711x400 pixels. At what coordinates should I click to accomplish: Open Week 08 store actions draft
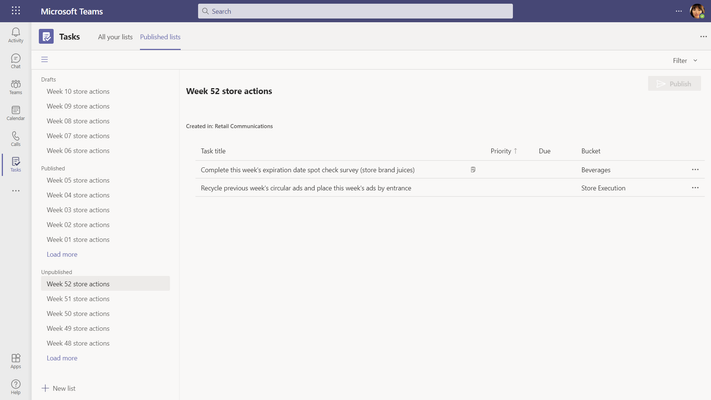tap(78, 121)
